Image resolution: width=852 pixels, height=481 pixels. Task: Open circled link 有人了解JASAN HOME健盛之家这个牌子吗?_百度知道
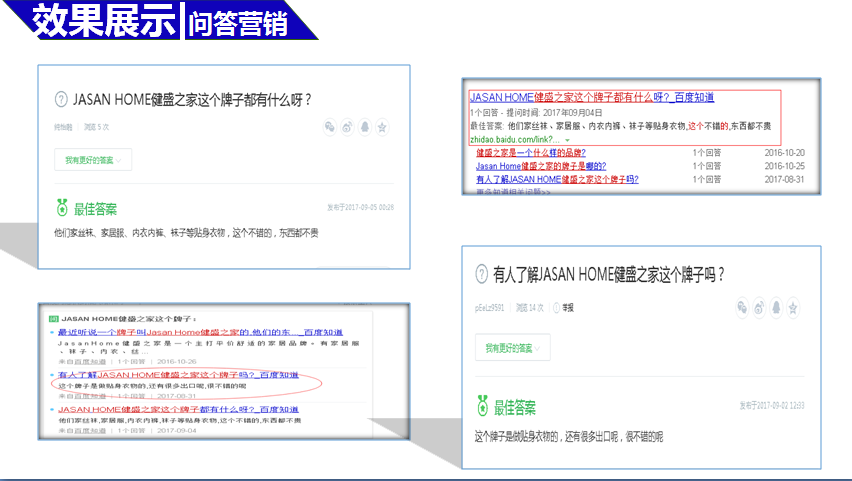pyautogui.click(x=178, y=375)
